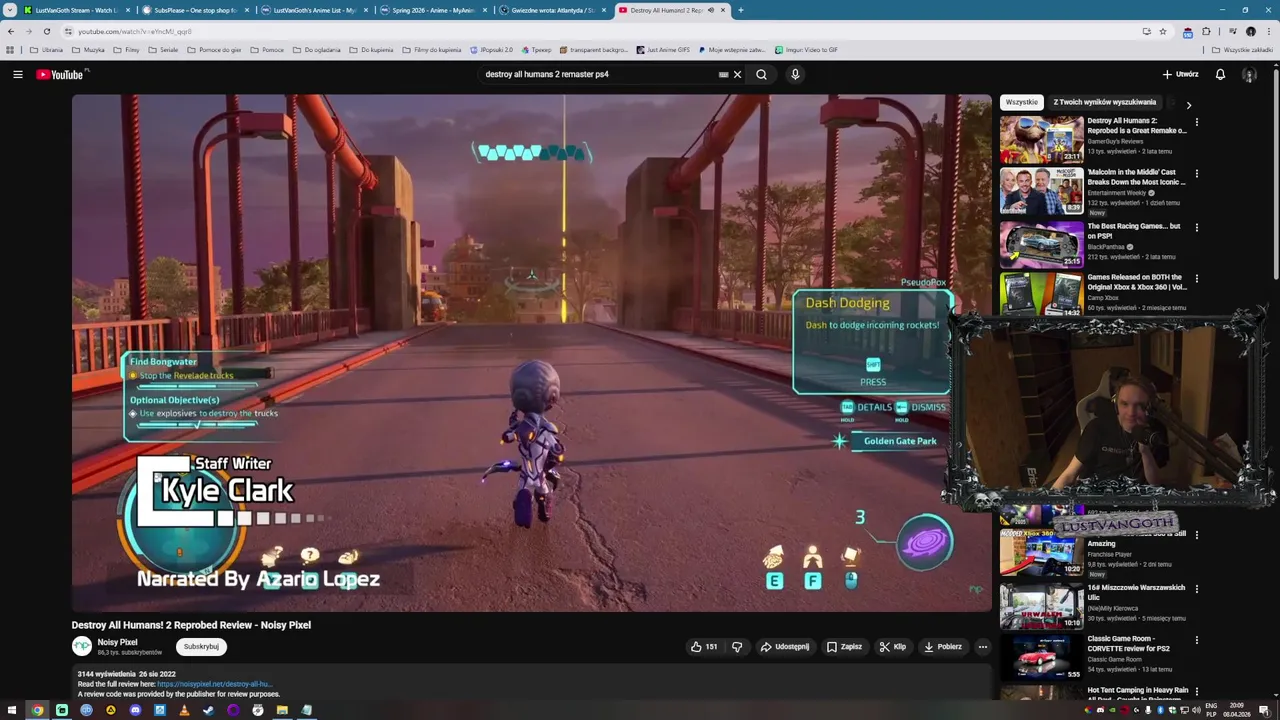The image size is (1280, 720).
Task: Bookmark this page with star
Action: pos(1162,31)
